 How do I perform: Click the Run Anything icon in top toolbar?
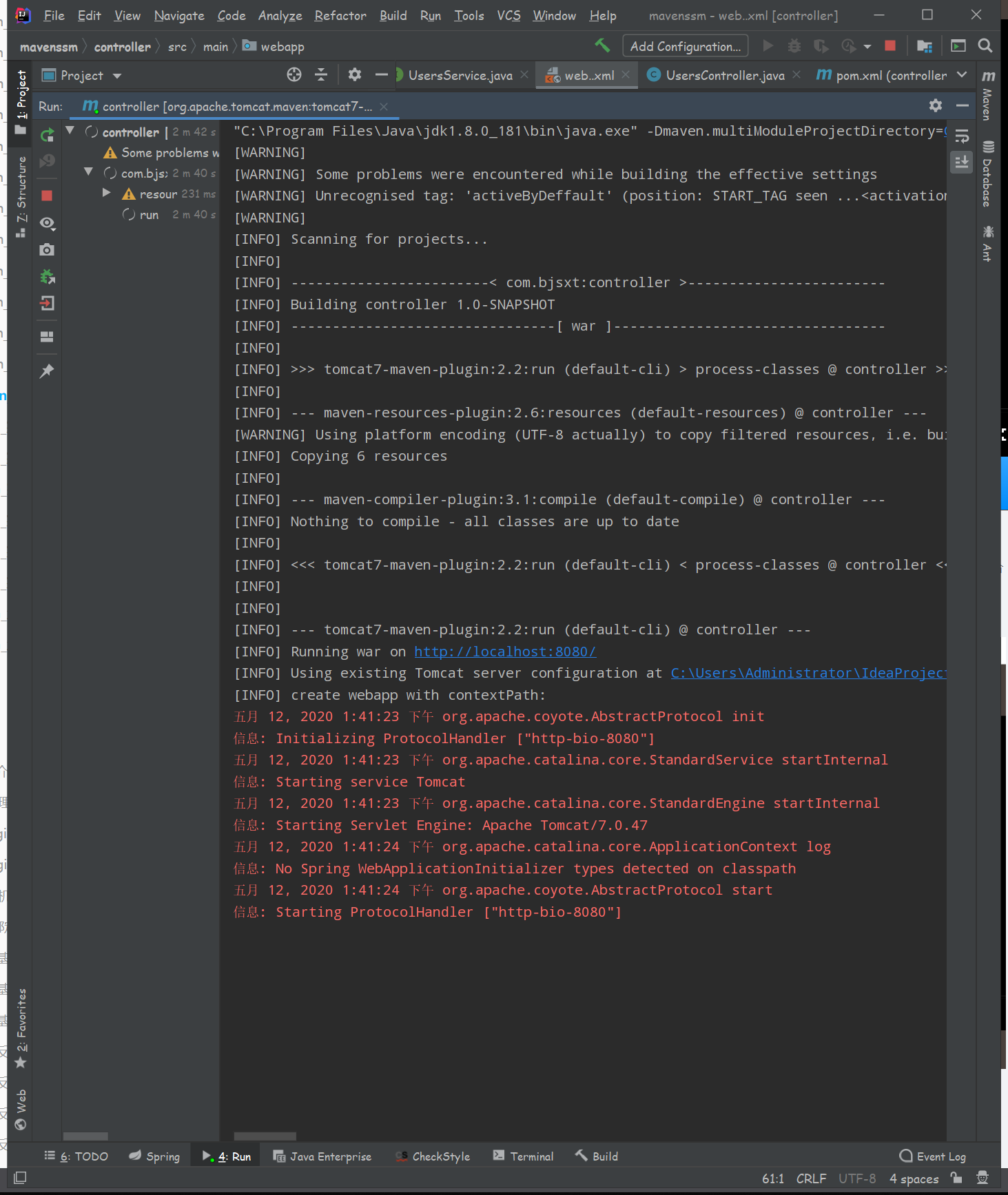pos(958,46)
